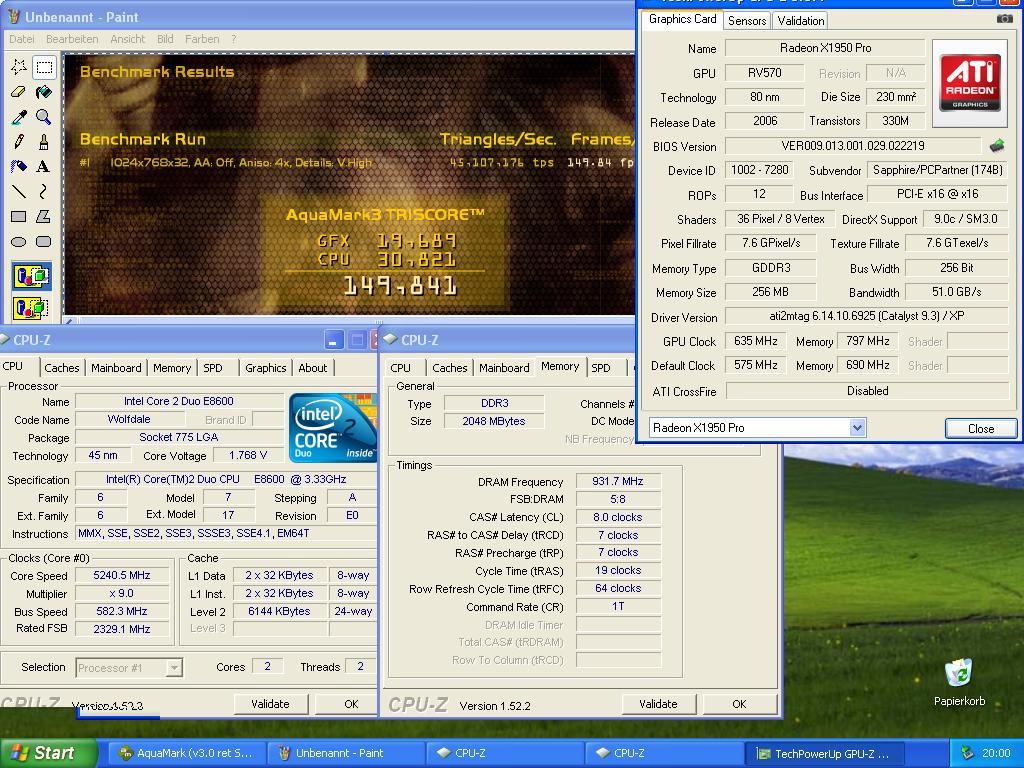Activate the Airbrush spray tool

pos(19,167)
